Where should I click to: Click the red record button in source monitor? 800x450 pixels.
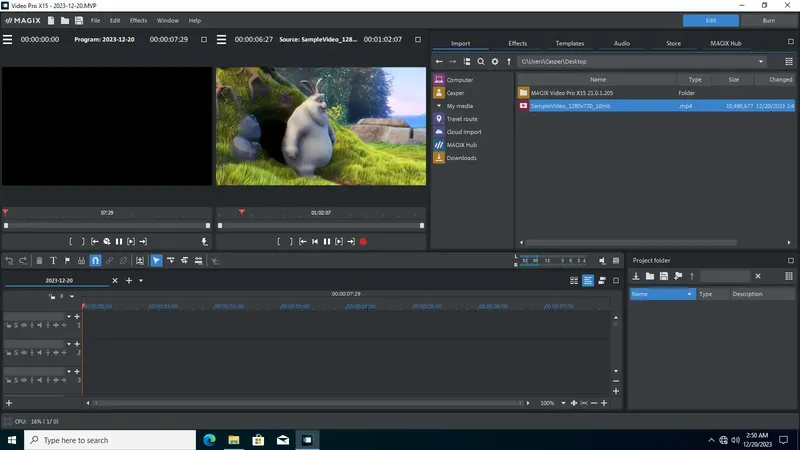[x=364, y=241]
